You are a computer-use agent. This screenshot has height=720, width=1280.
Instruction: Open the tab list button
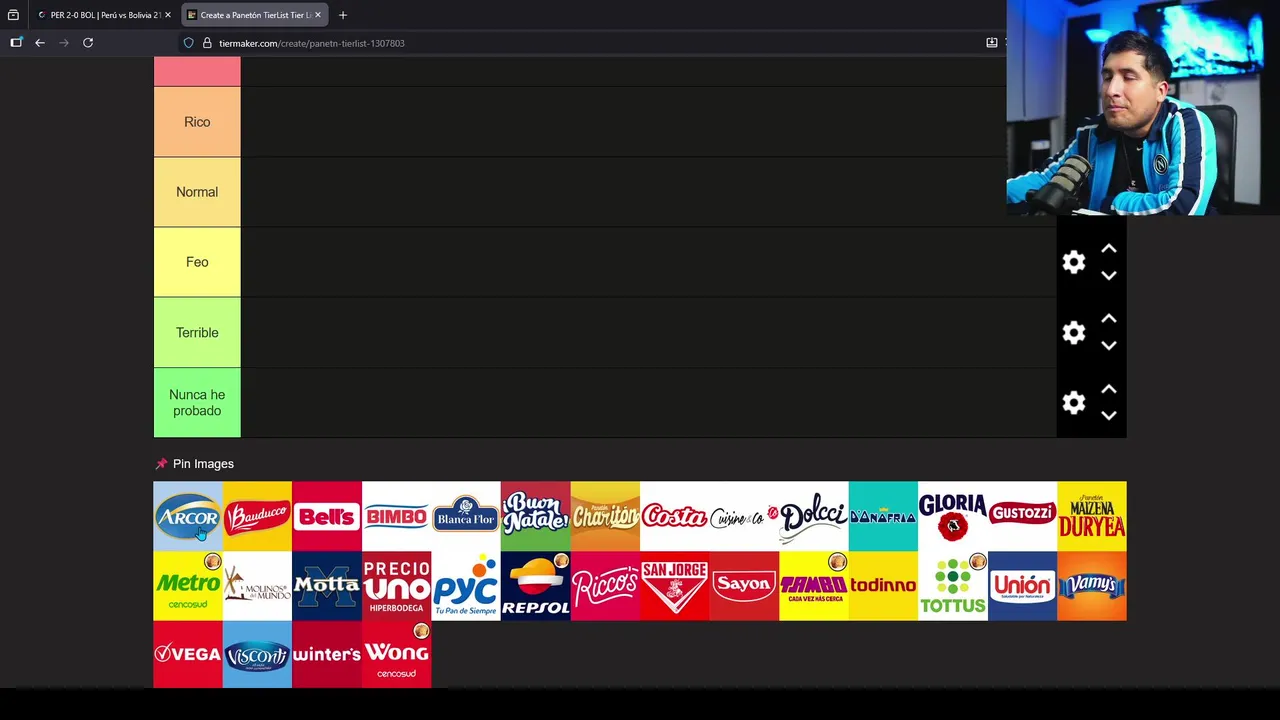coord(13,15)
